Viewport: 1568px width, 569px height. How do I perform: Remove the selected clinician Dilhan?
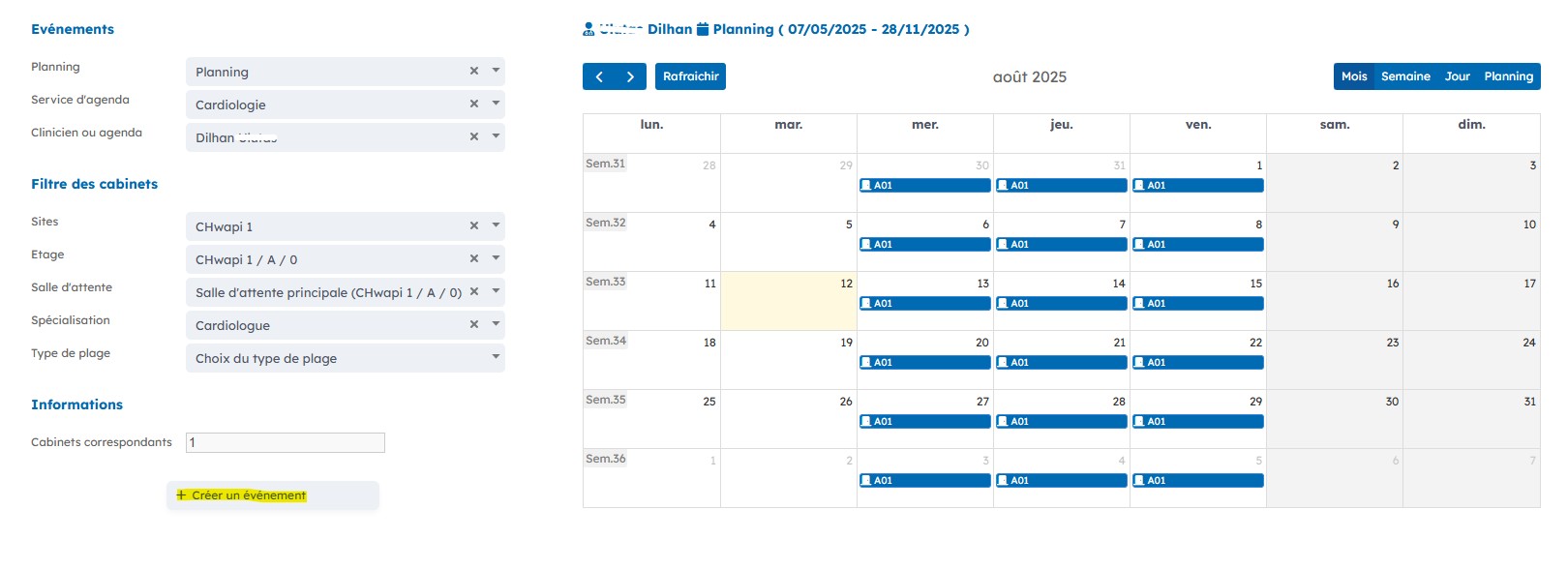(474, 136)
